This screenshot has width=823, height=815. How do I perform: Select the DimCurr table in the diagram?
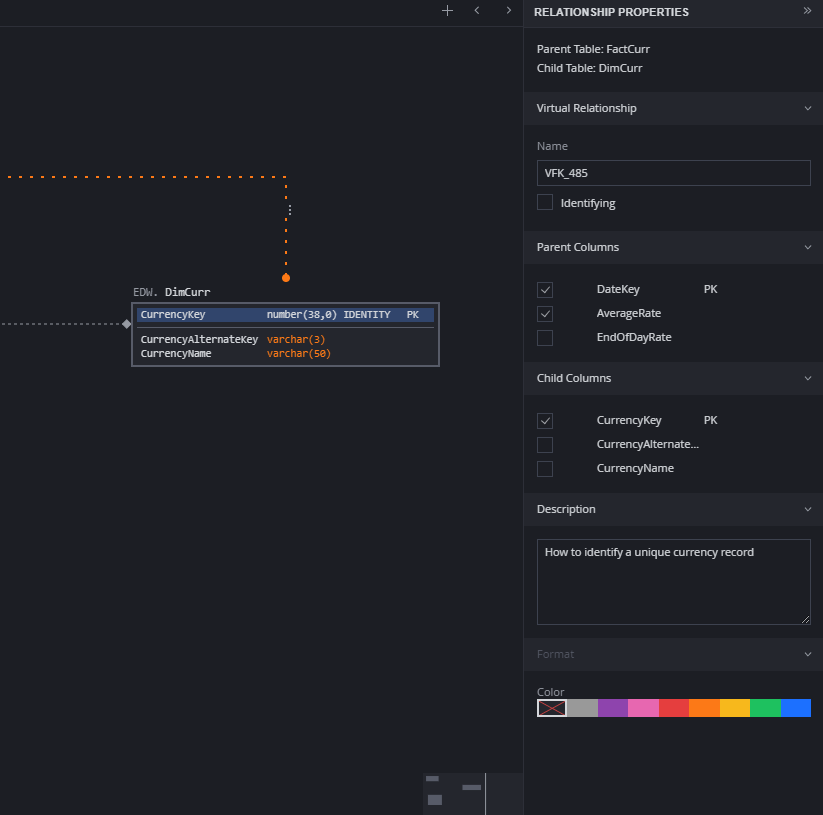(x=285, y=333)
